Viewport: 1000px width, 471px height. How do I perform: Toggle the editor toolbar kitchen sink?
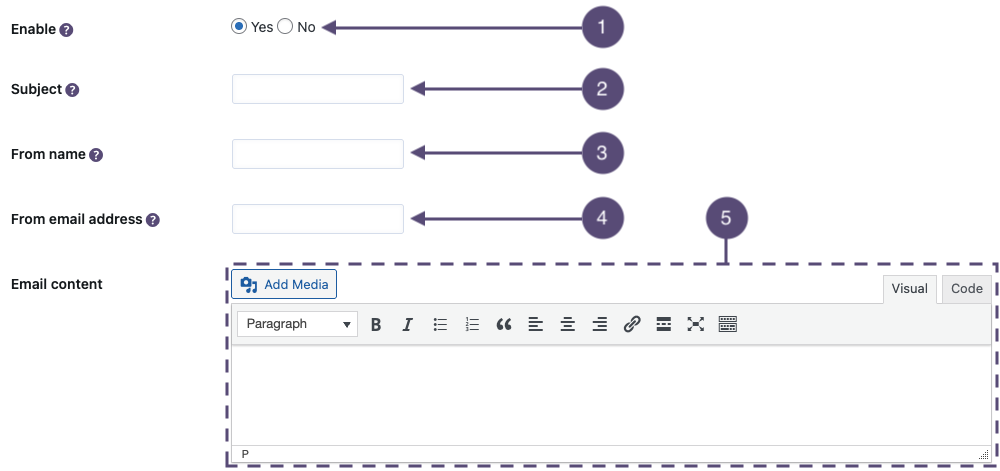(728, 324)
